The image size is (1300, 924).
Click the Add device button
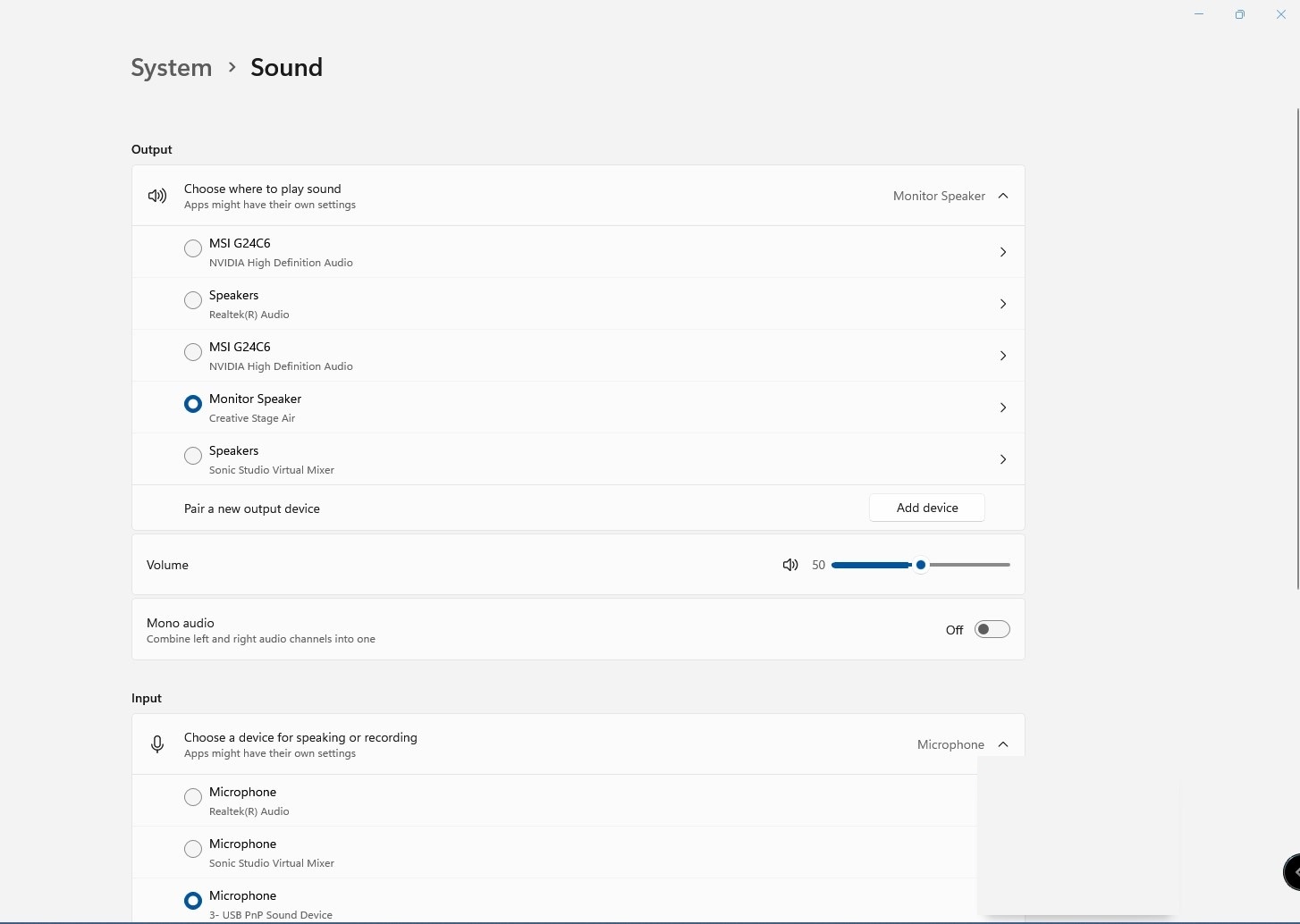click(x=927, y=508)
